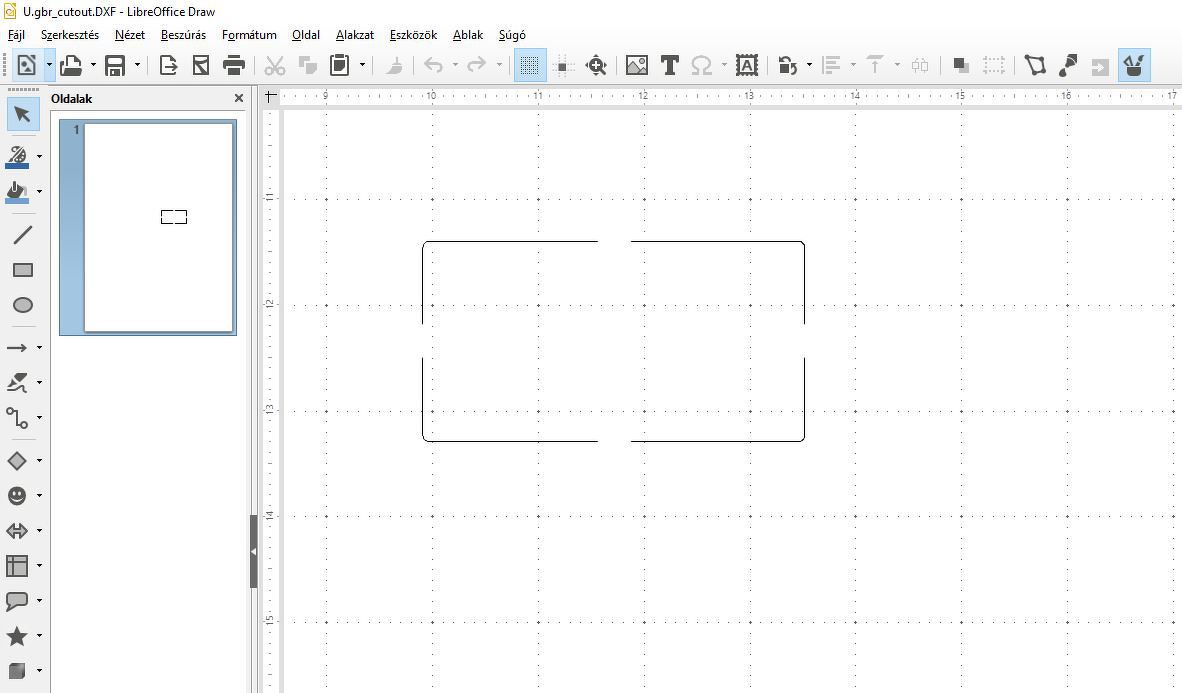1182x693 pixels.
Task: Select the Ellipse tool
Action: 23,305
